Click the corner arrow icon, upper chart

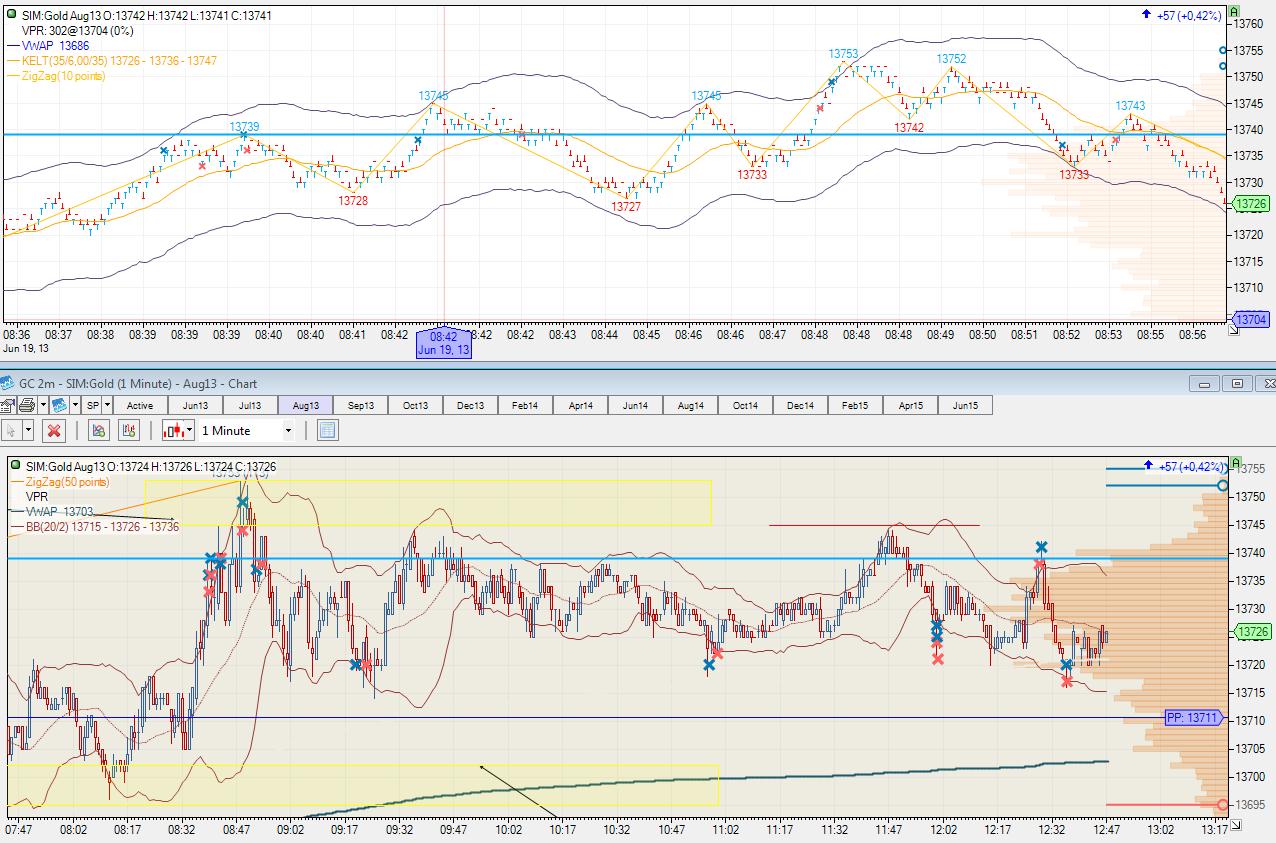point(1233,329)
